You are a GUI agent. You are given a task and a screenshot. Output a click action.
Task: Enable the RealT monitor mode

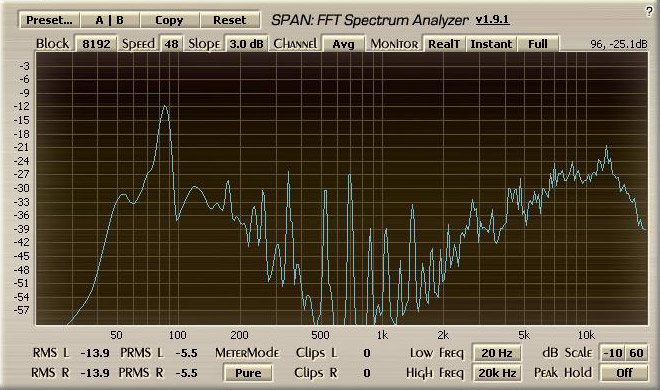pyautogui.click(x=444, y=44)
